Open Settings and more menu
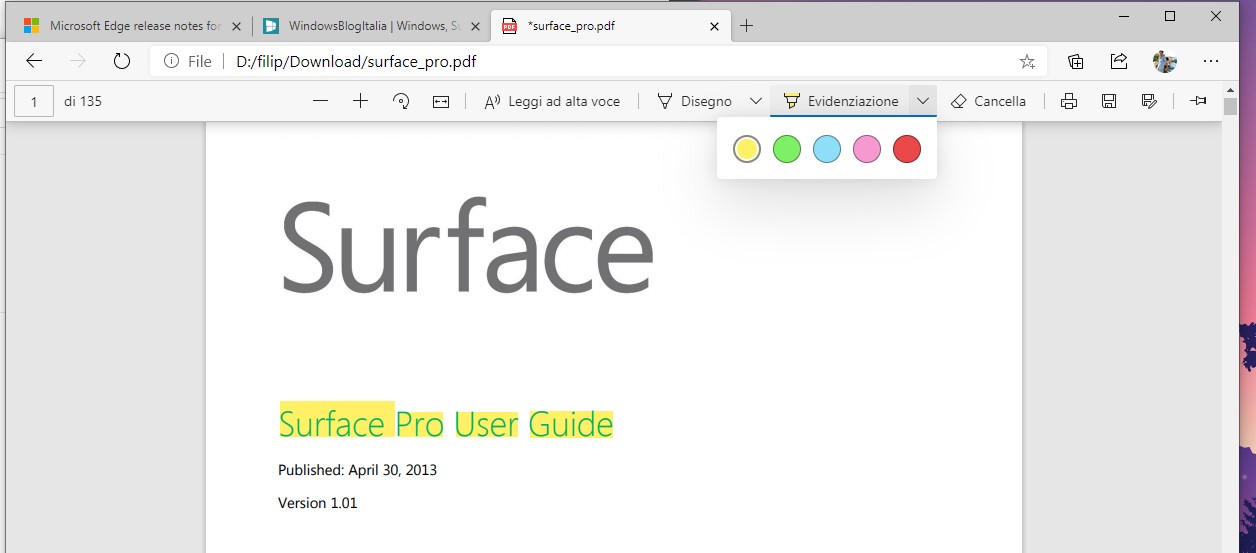 (x=1211, y=61)
